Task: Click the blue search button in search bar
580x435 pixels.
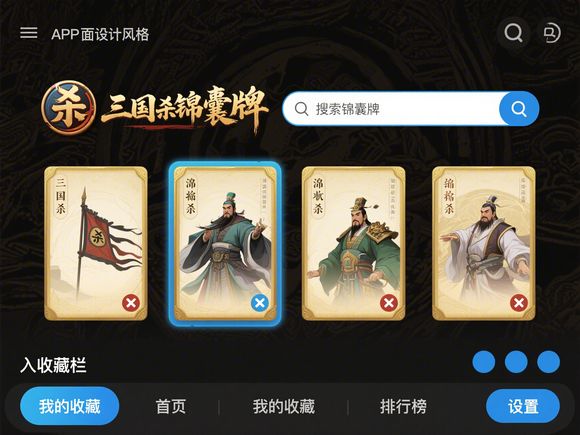Action: tap(519, 109)
